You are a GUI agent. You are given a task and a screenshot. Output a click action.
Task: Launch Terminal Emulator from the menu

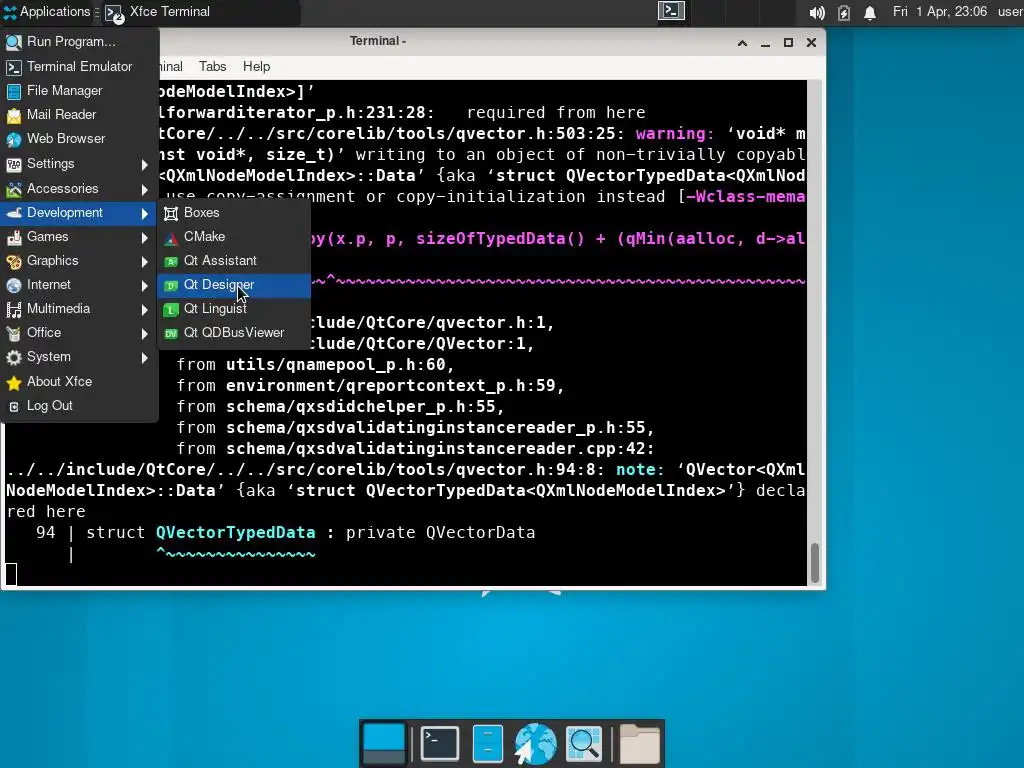79,67
